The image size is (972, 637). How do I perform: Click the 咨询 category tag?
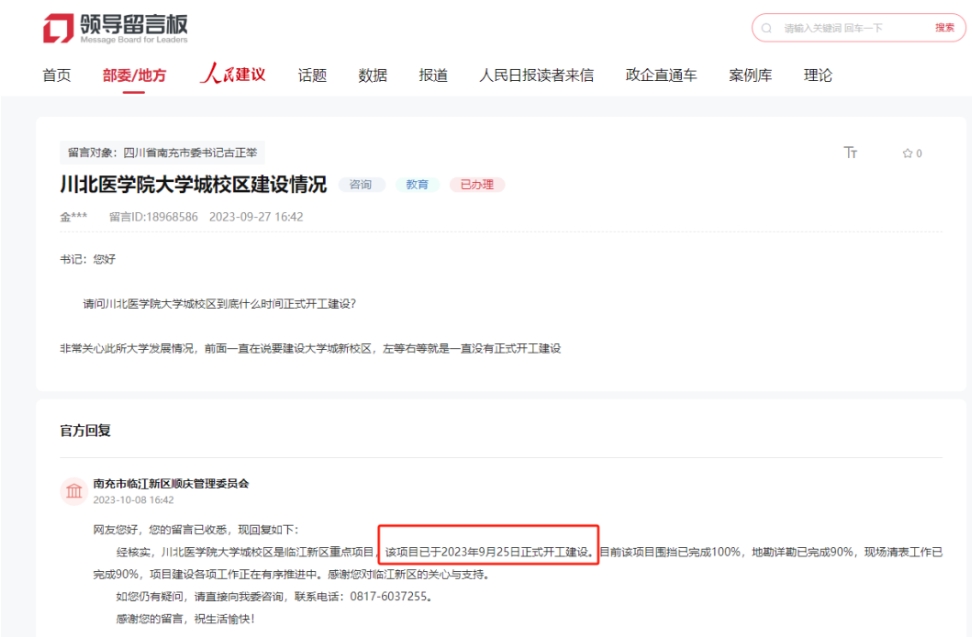[x=361, y=184]
